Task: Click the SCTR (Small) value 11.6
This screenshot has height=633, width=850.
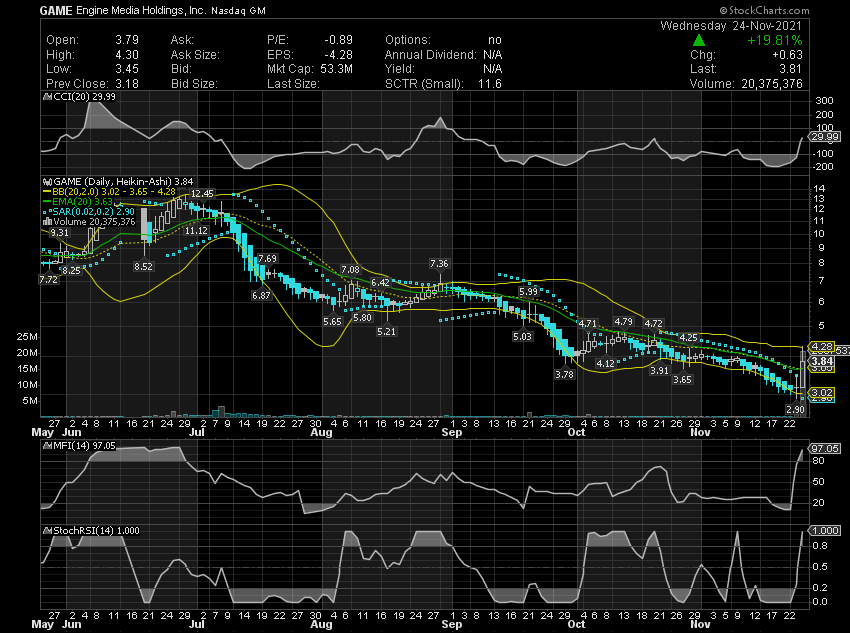Action: point(490,83)
